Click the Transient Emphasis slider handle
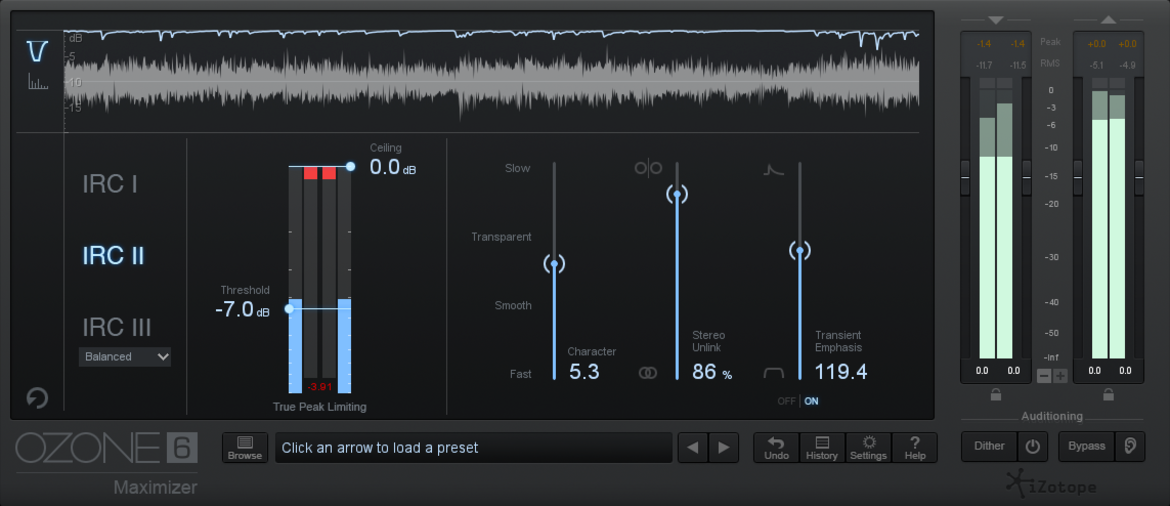 [800, 251]
